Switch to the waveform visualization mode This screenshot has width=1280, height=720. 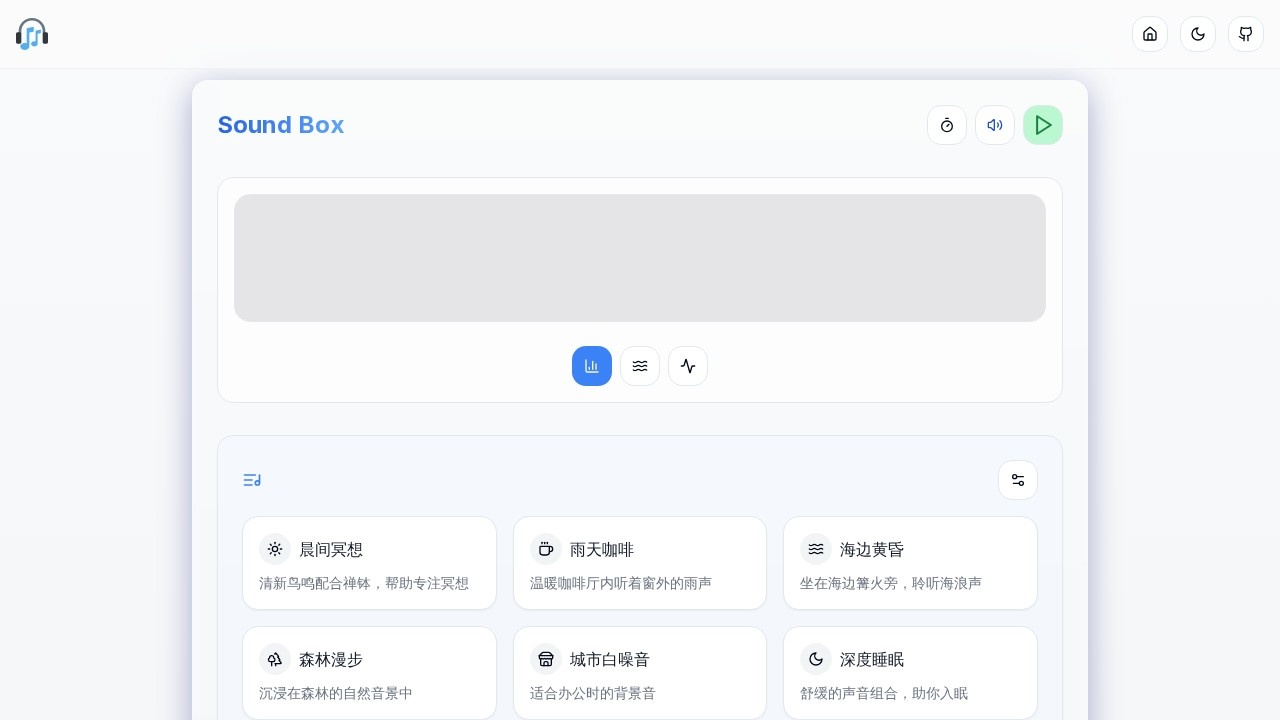(x=688, y=366)
